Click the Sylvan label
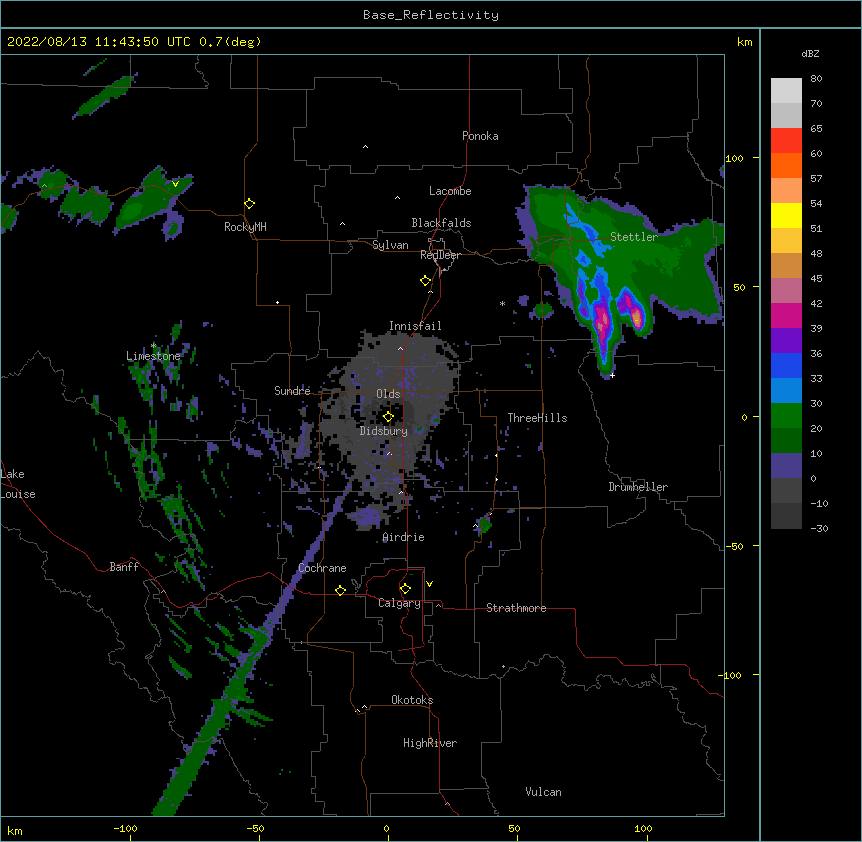 (390, 245)
